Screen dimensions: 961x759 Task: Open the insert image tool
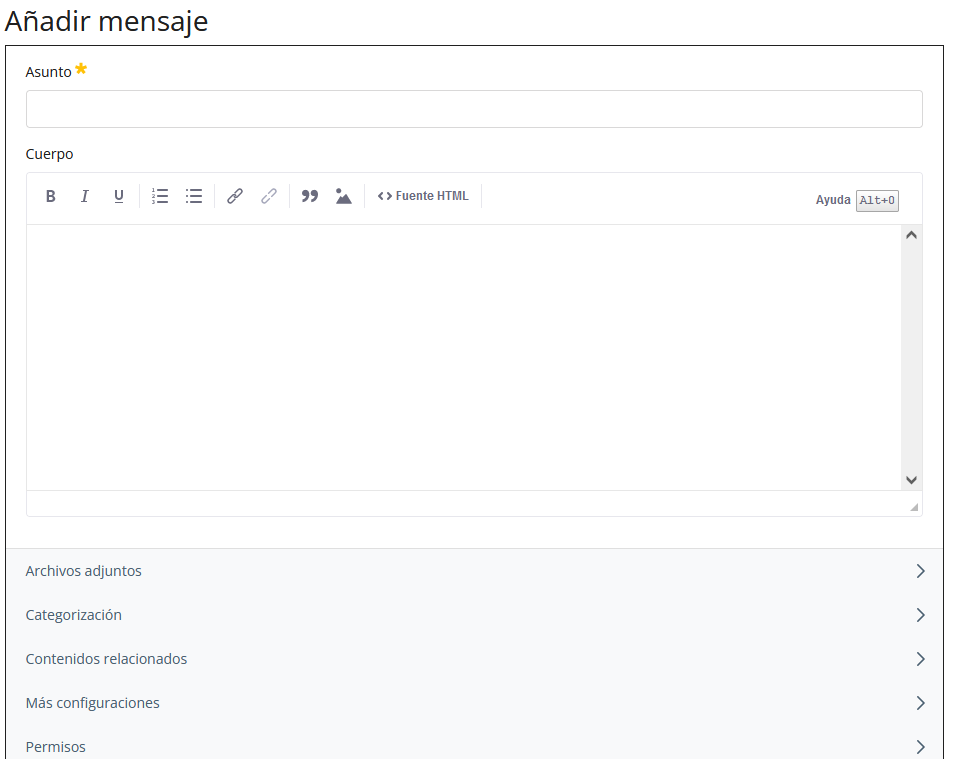(344, 196)
